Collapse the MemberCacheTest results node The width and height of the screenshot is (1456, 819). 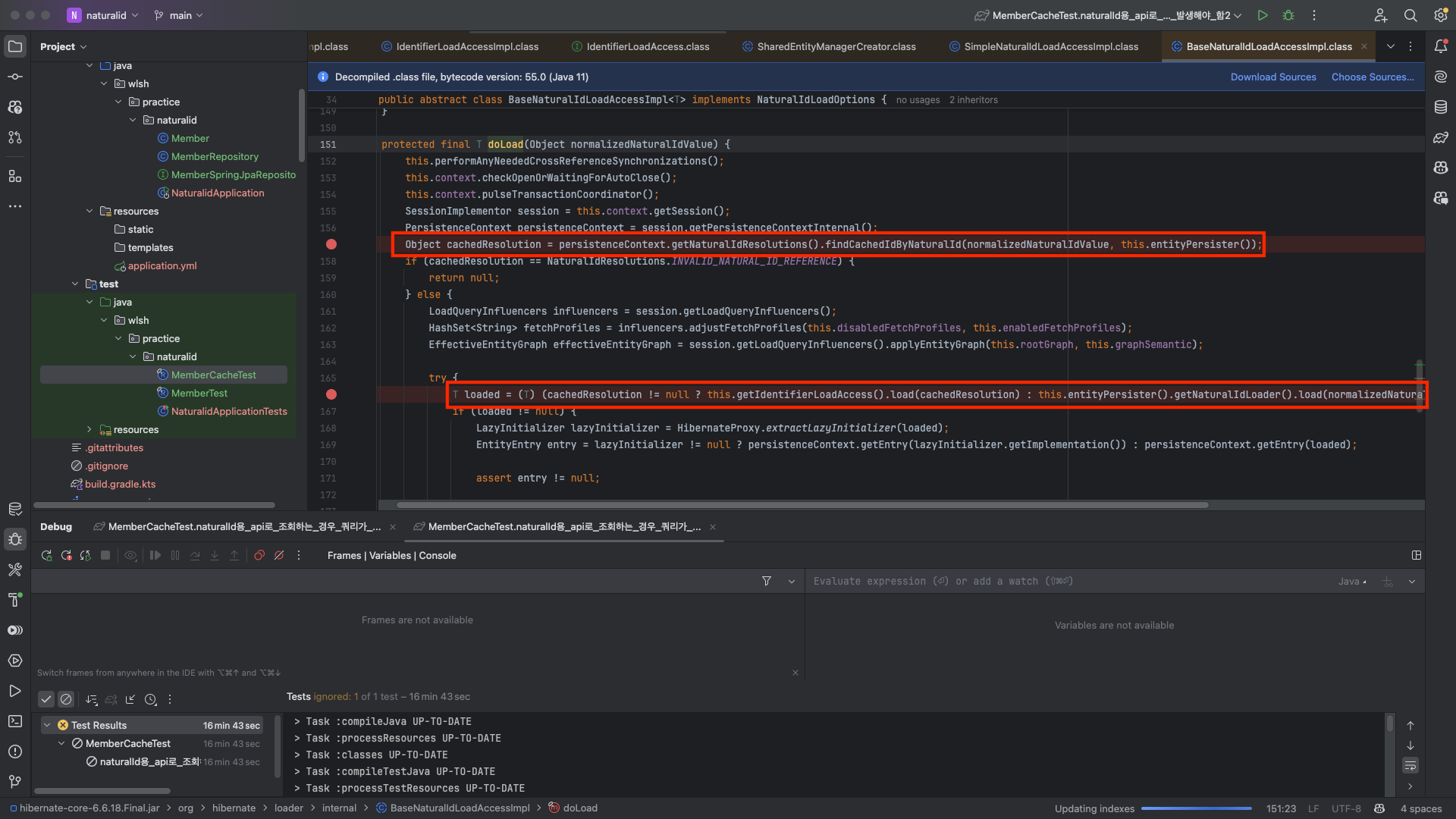[61, 743]
